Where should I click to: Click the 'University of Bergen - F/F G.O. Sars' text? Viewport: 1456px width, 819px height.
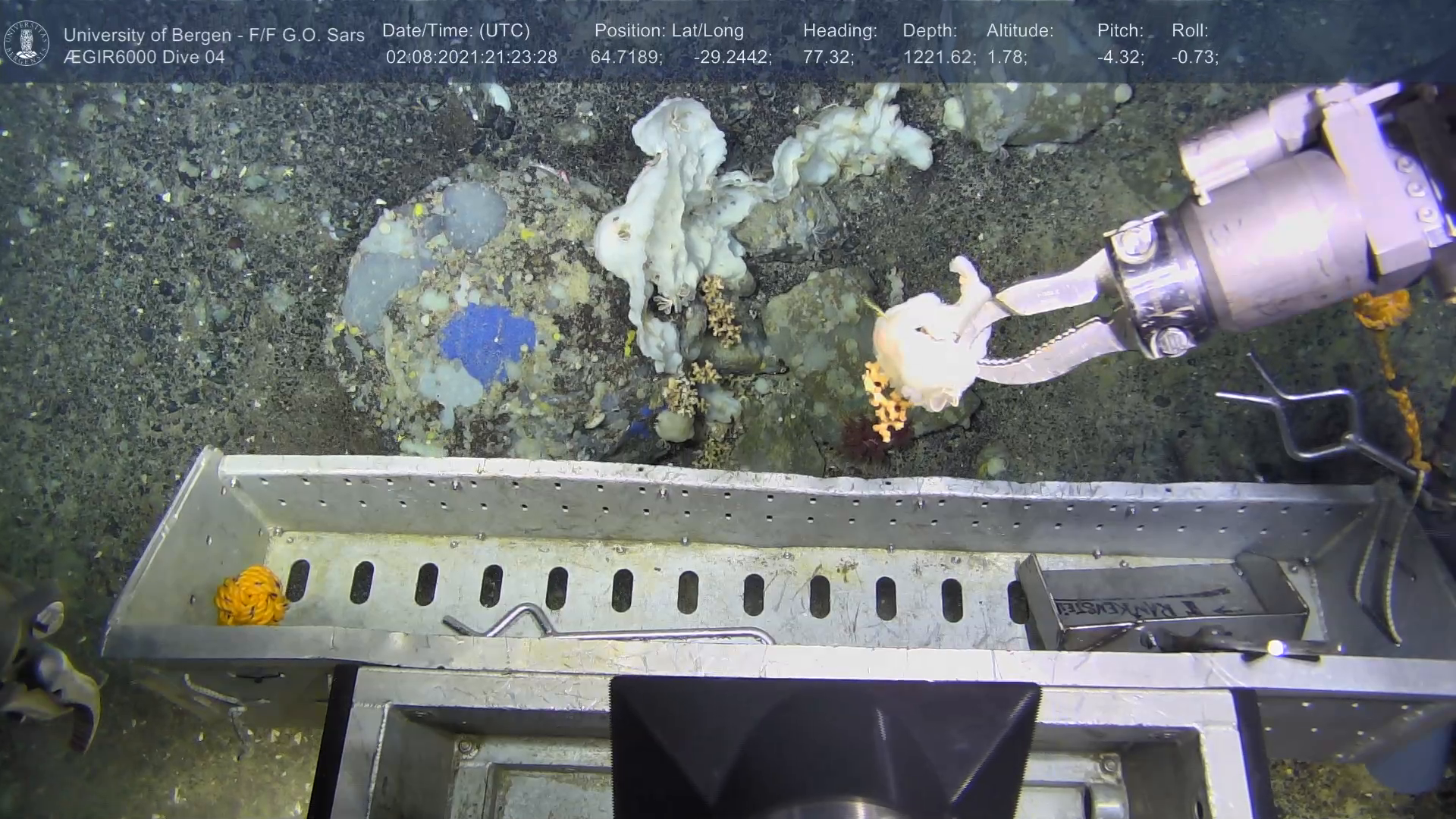[x=214, y=35]
